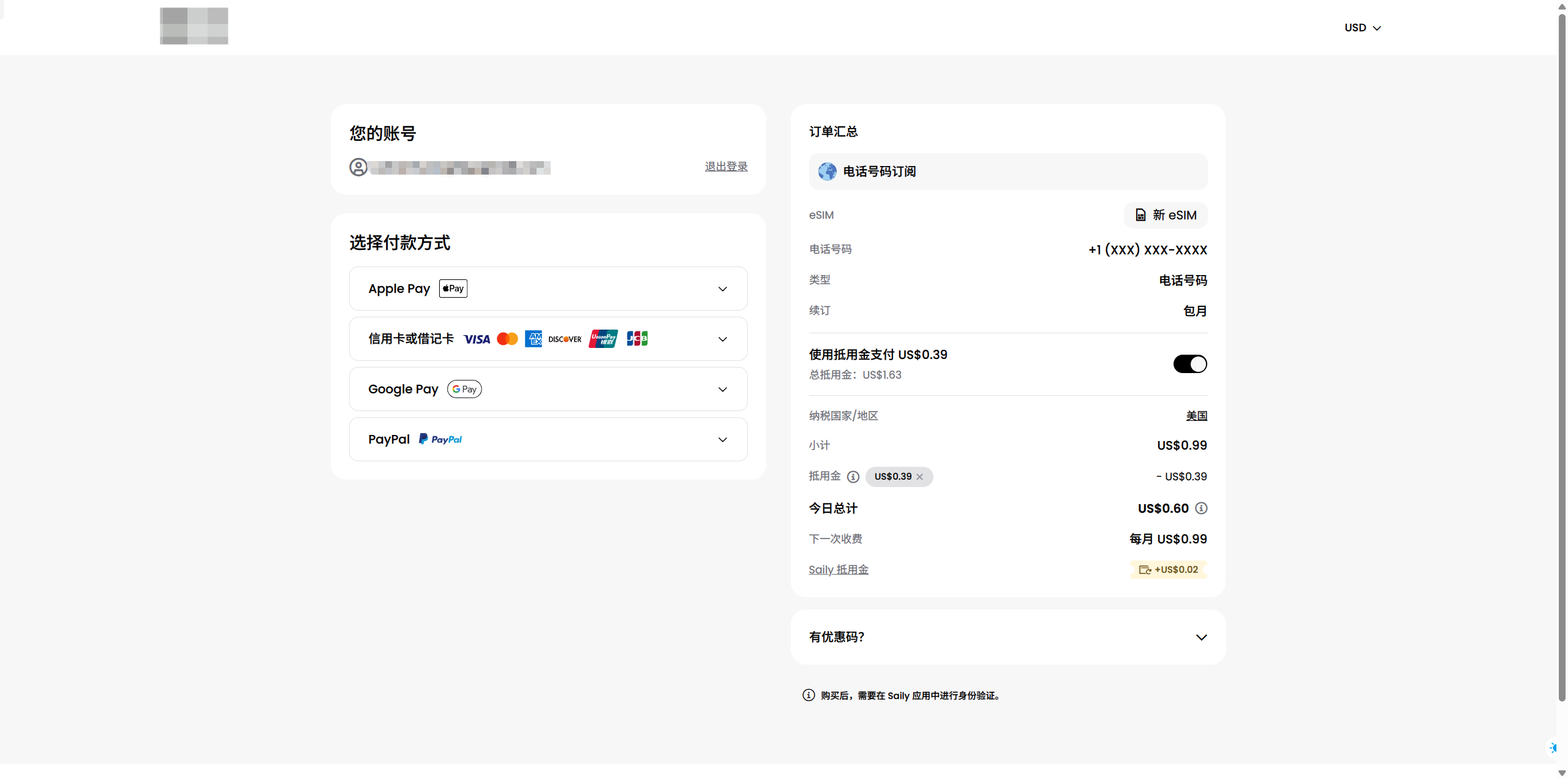Click the 每月 US$0.99 next charge value

pos(1168,539)
